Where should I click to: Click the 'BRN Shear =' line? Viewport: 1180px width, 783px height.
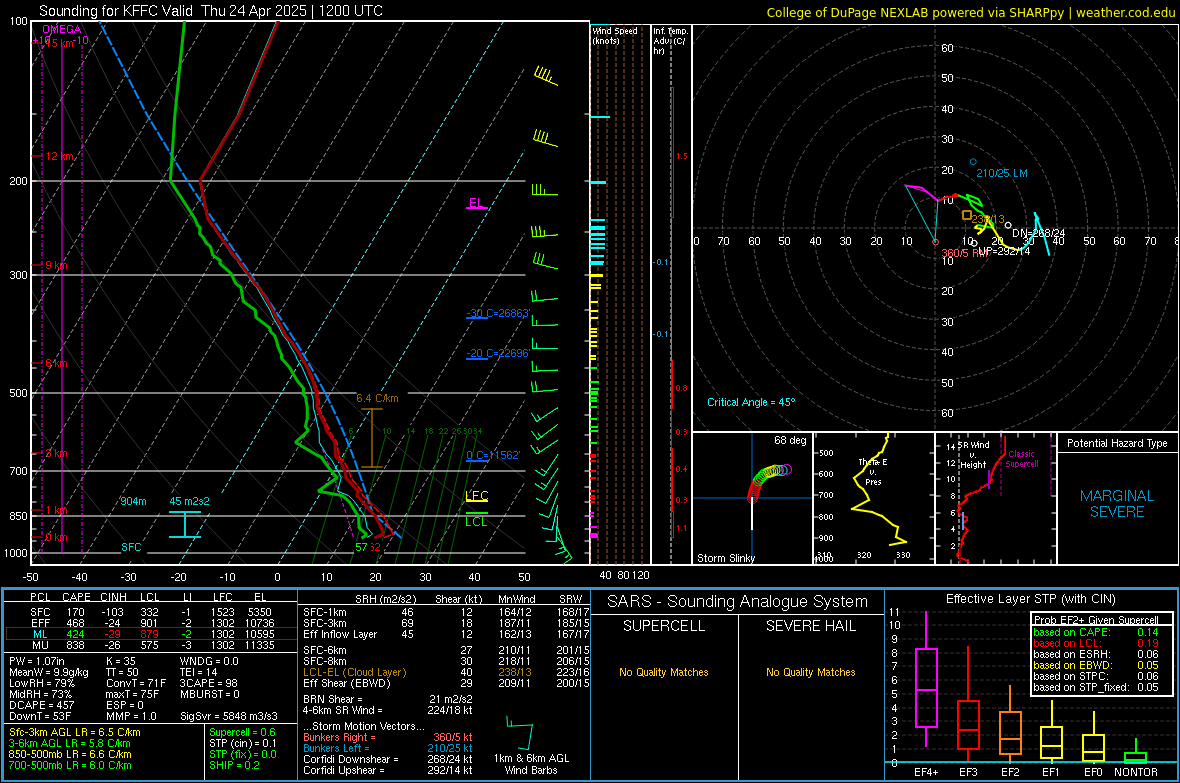point(388,699)
